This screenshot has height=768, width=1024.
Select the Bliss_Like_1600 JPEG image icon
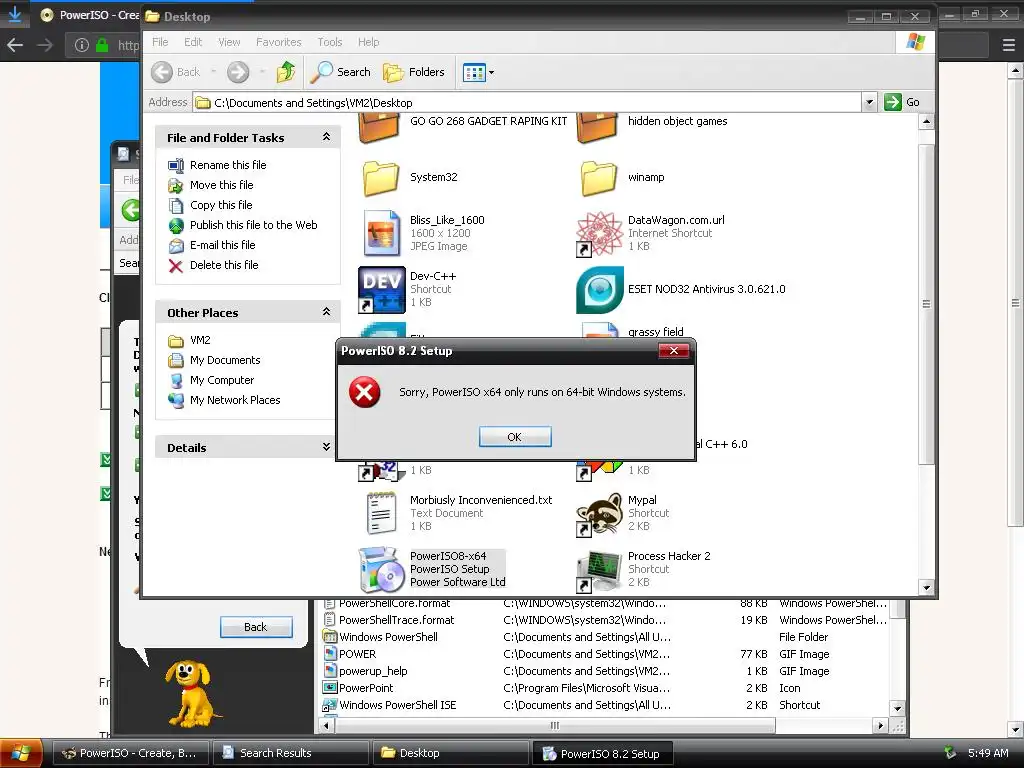(x=381, y=233)
